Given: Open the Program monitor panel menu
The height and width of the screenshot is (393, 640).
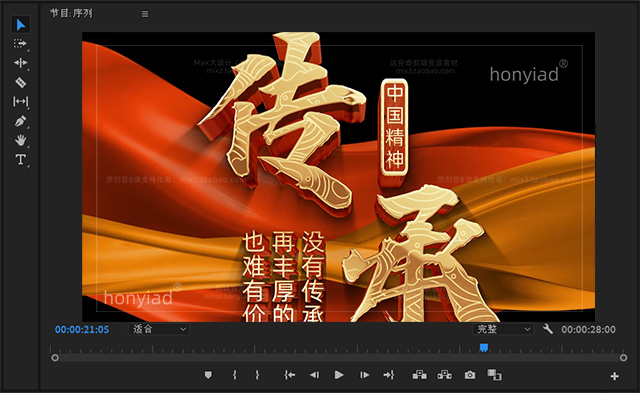Looking at the screenshot, I should (145, 14).
